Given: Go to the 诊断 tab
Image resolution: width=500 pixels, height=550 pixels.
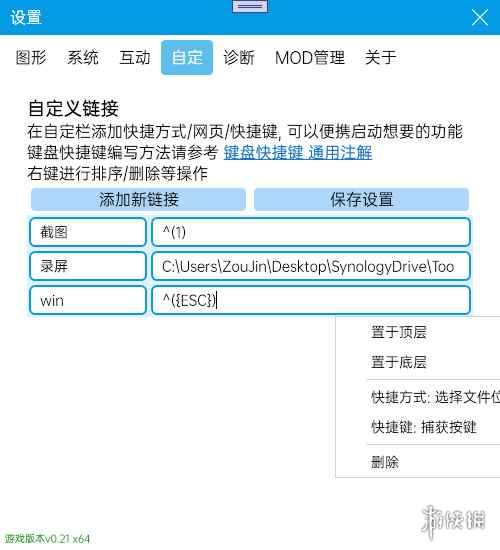Looking at the screenshot, I should [x=239, y=58].
